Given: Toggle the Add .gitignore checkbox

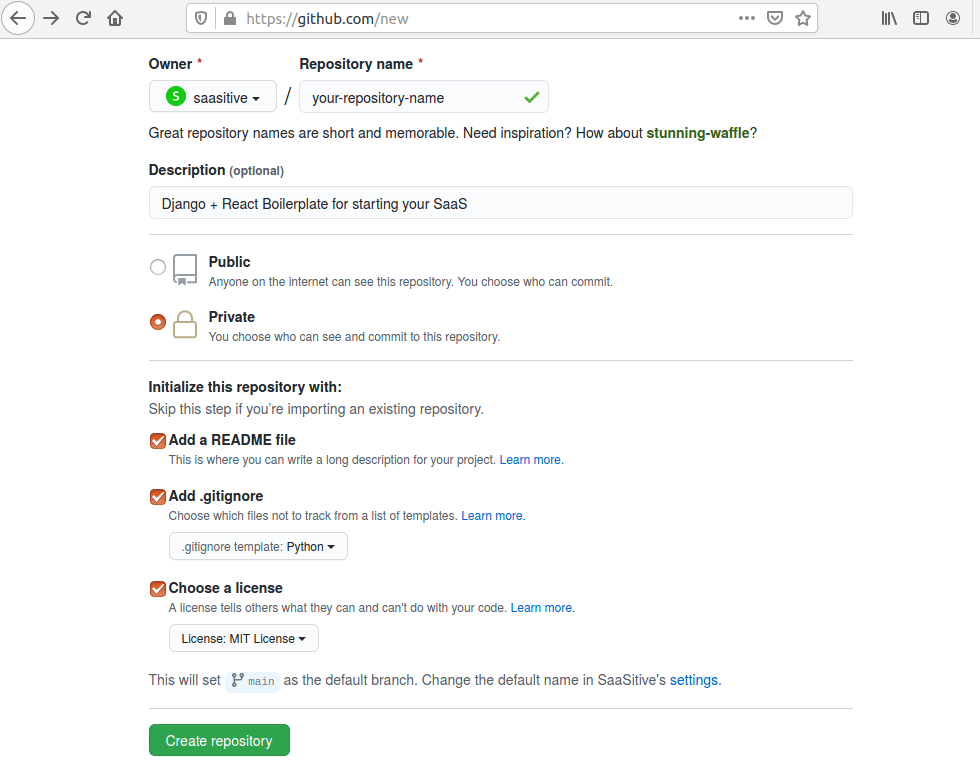Looking at the screenshot, I should click(x=157, y=496).
